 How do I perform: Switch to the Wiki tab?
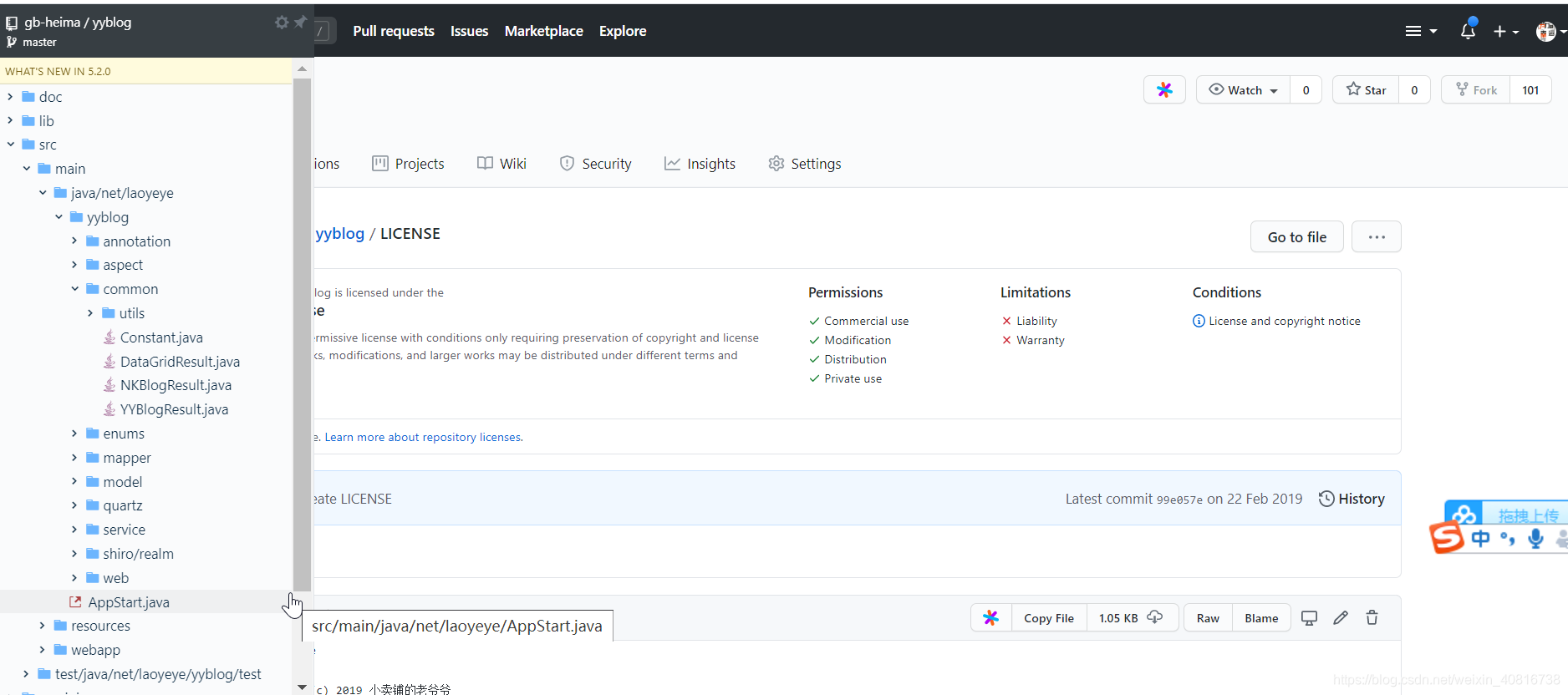[x=501, y=164]
